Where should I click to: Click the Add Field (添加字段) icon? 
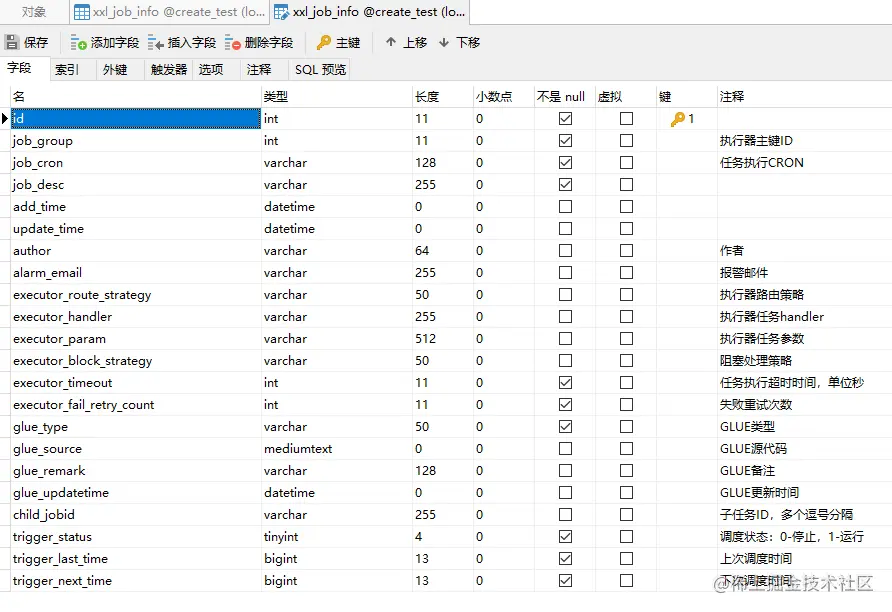click(x=78, y=43)
